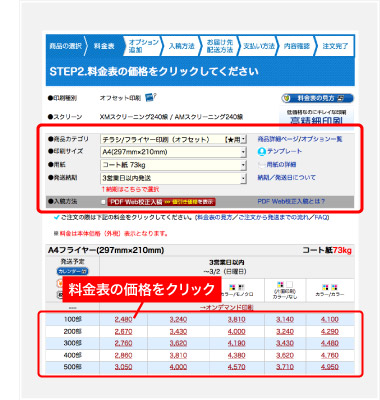
Task: Select the 注文完了 step tab
Action: [x=335, y=46]
